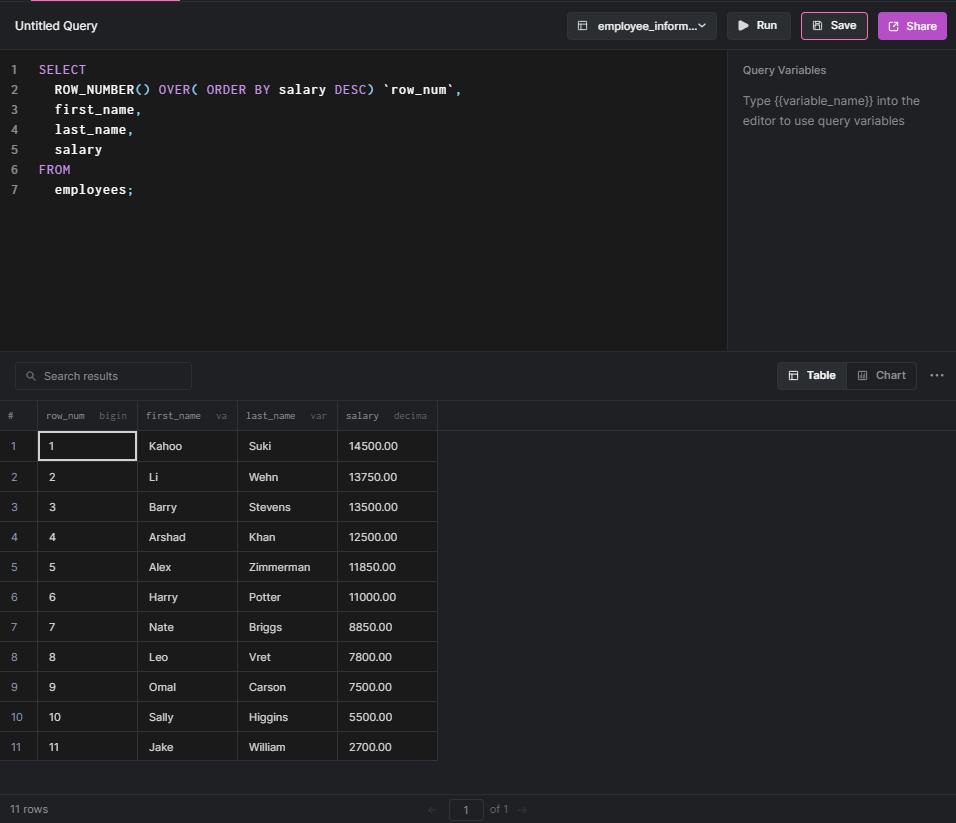Click the salary column header

(x=387, y=416)
